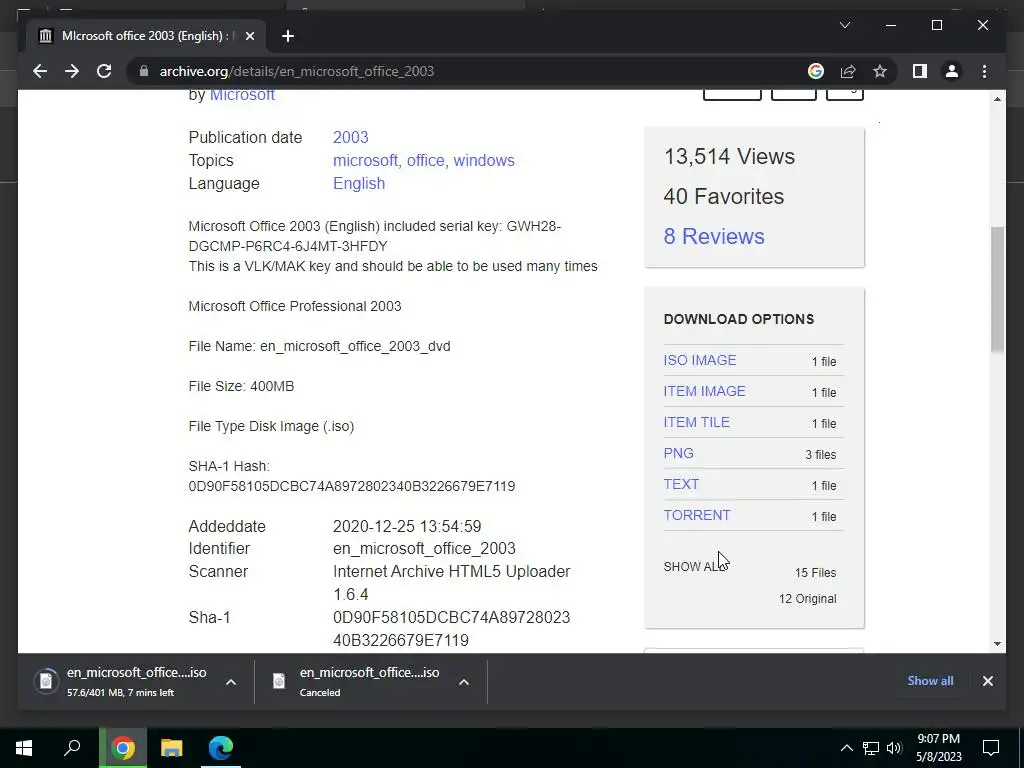The height and width of the screenshot is (768, 1024).
Task: Click the 15 Files count
Action: [x=815, y=573]
